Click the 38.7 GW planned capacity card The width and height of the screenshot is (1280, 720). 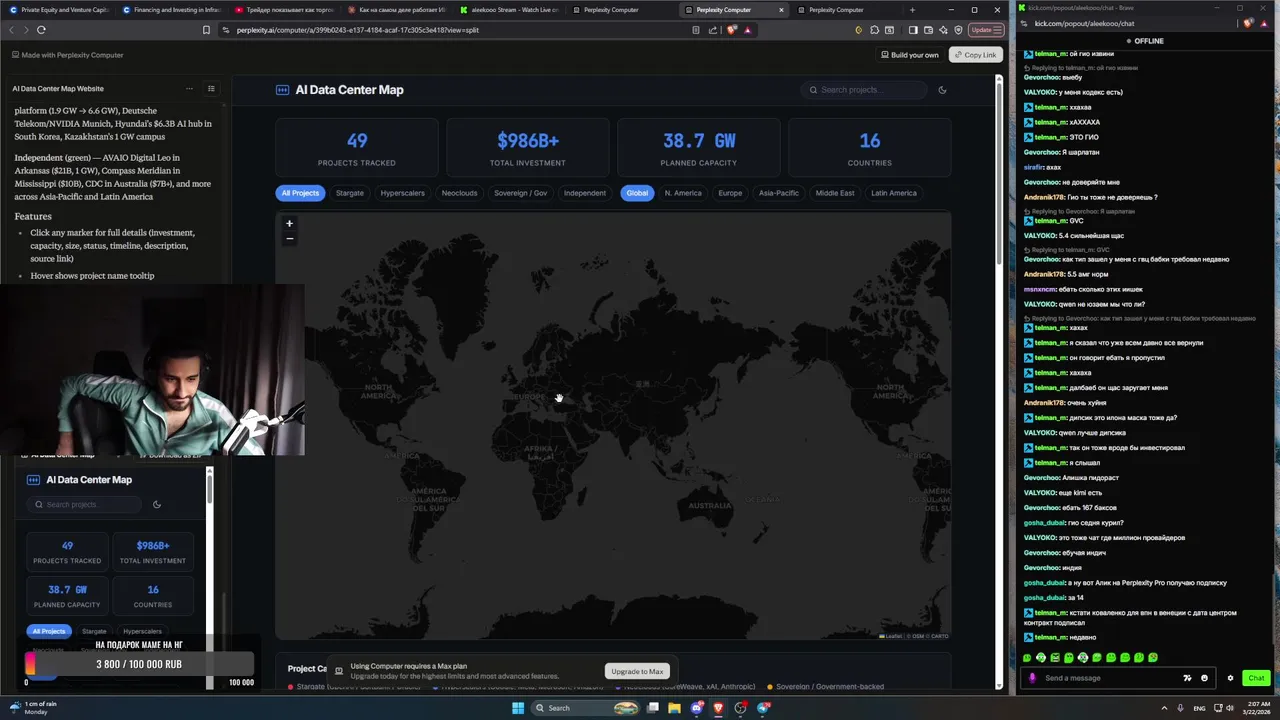[699, 147]
